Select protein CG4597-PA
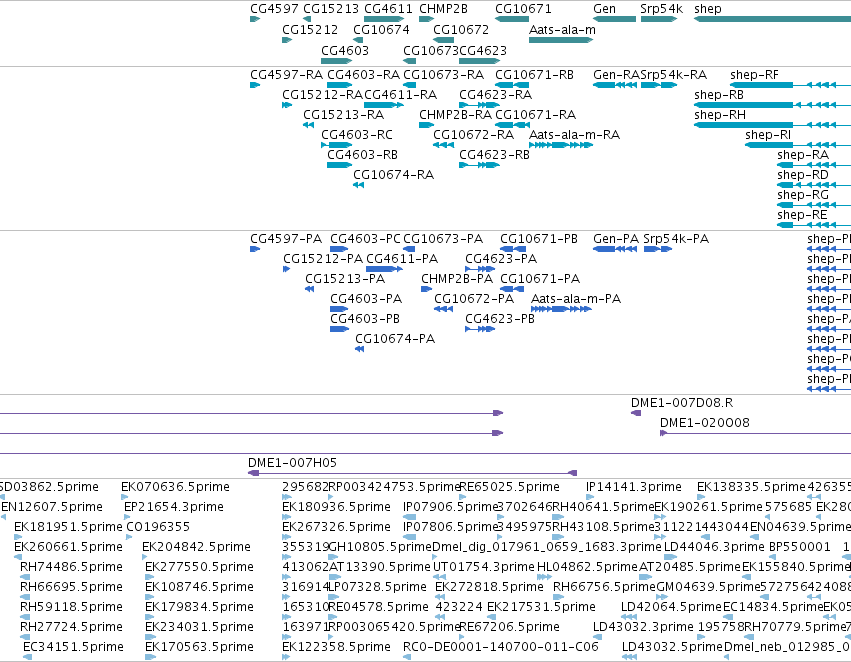 click(x=255, y=250)
